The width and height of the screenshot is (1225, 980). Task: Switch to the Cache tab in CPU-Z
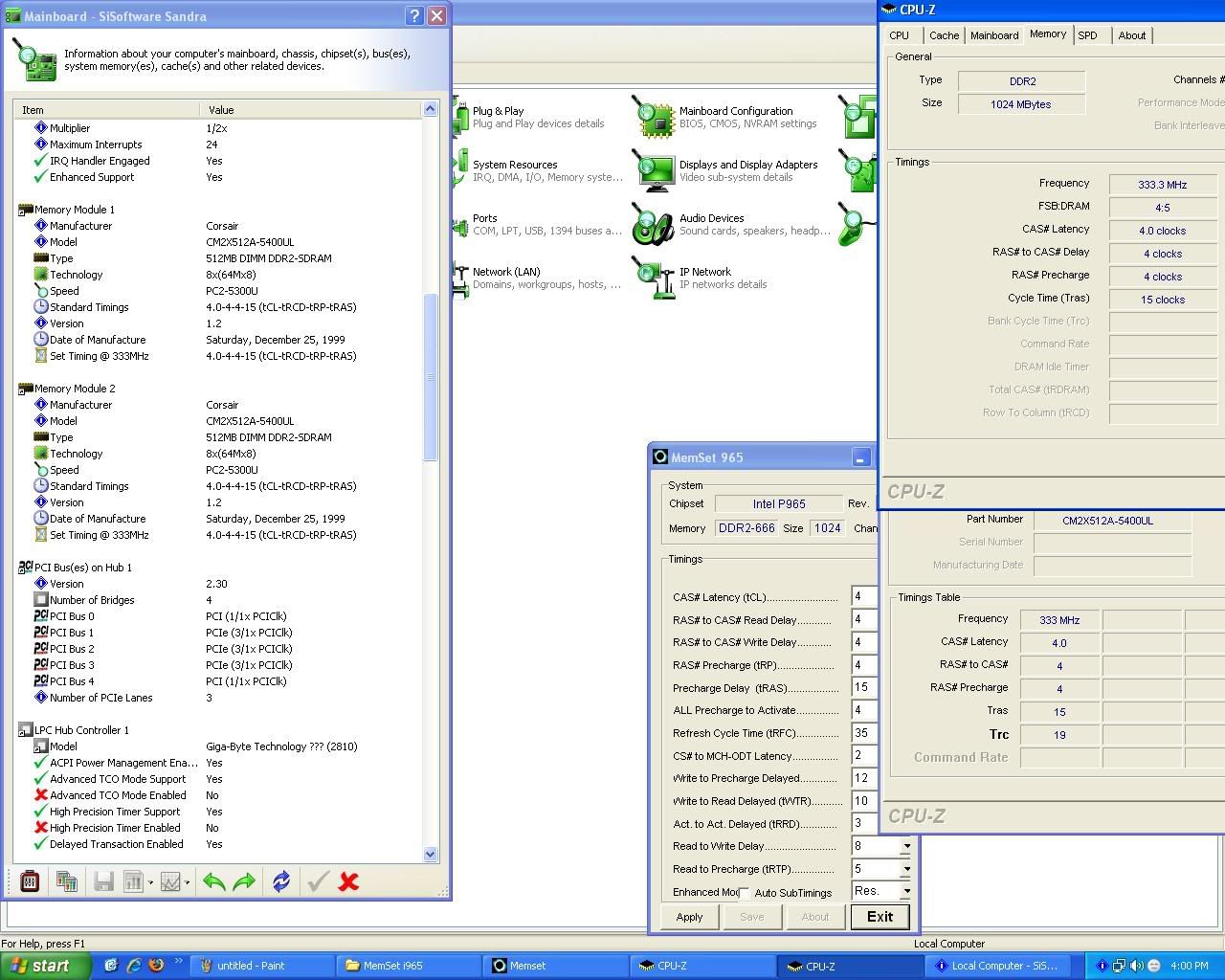click(x=944, y=35)
